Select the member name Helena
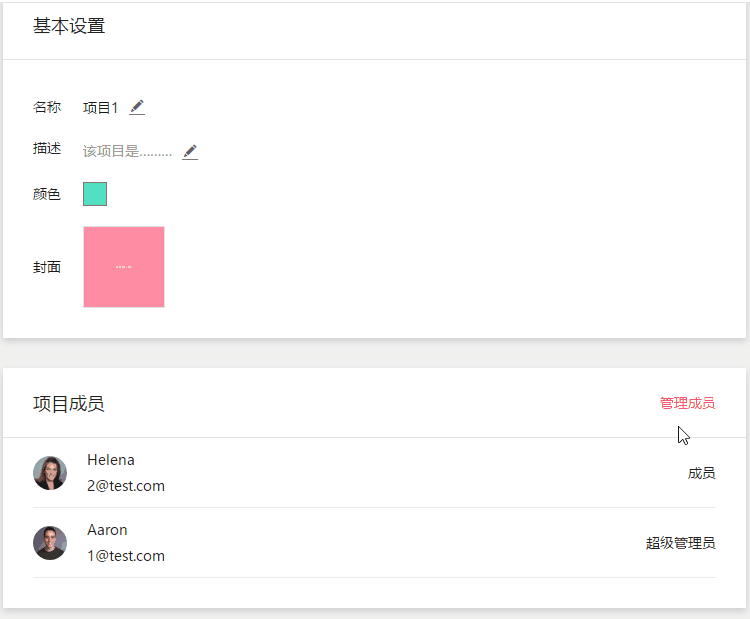The width and height of the screenshot is (750, 619). [111, 460]
